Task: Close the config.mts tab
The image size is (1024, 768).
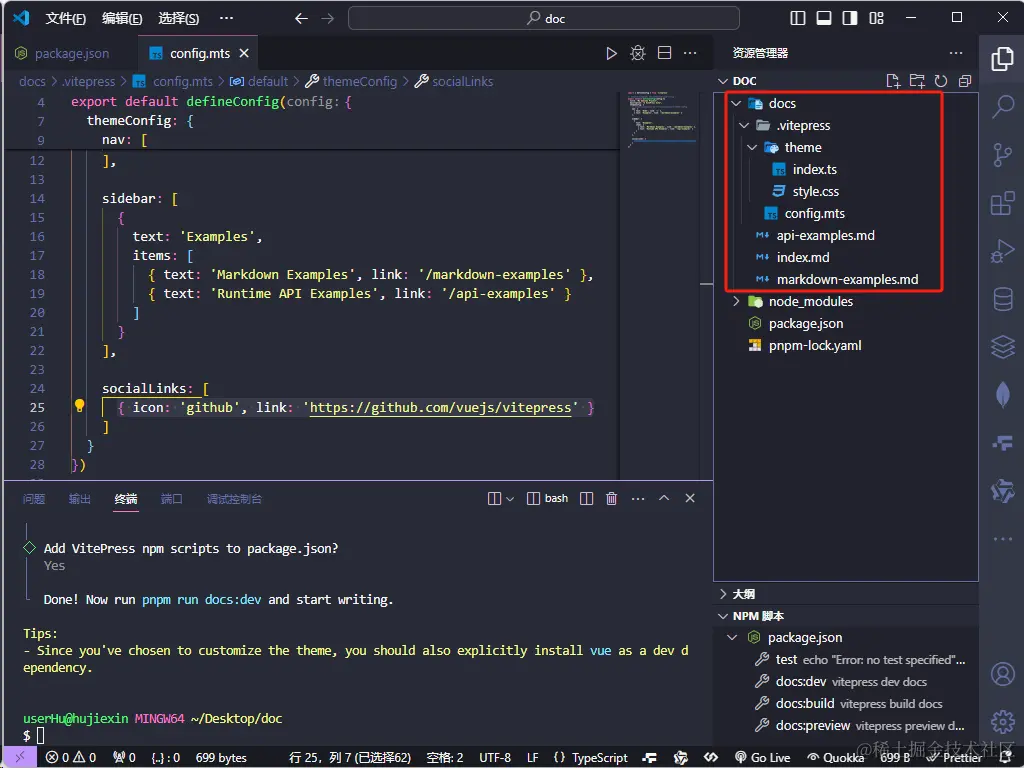Action: tap(244, 53)
